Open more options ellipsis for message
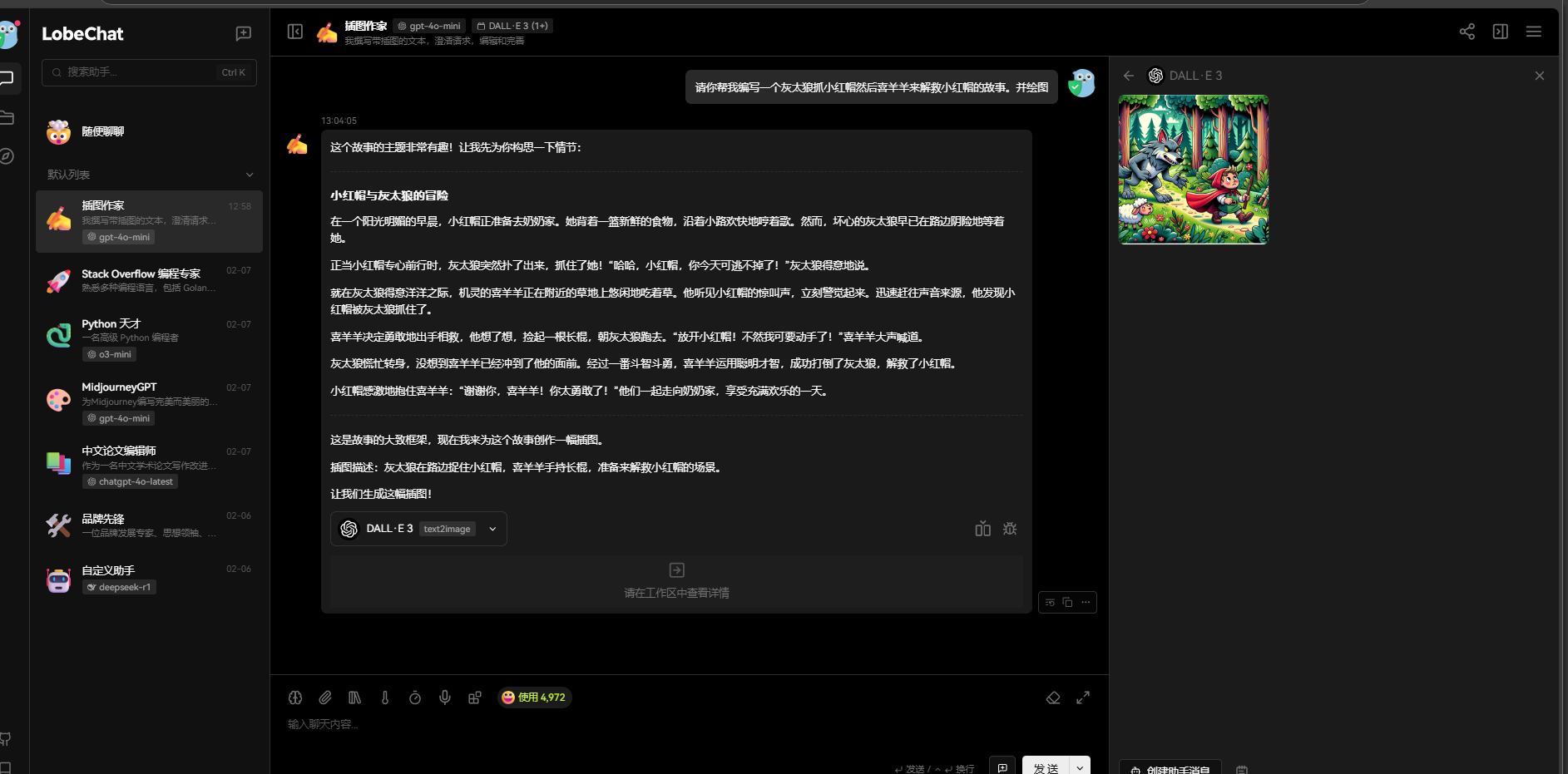Viewport: 1568px width, 774px height. click(x=1086, y=602)
